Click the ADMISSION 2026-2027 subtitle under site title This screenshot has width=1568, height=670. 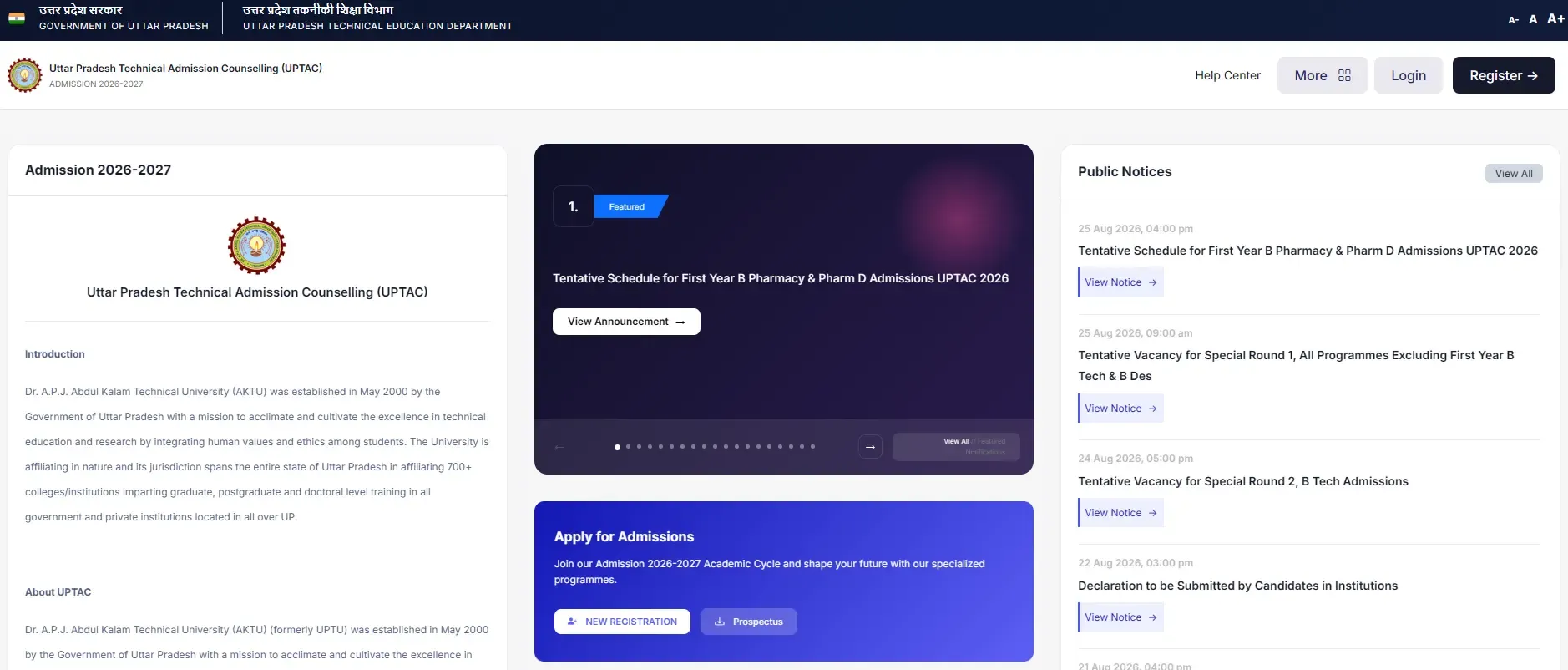(96, 84)
